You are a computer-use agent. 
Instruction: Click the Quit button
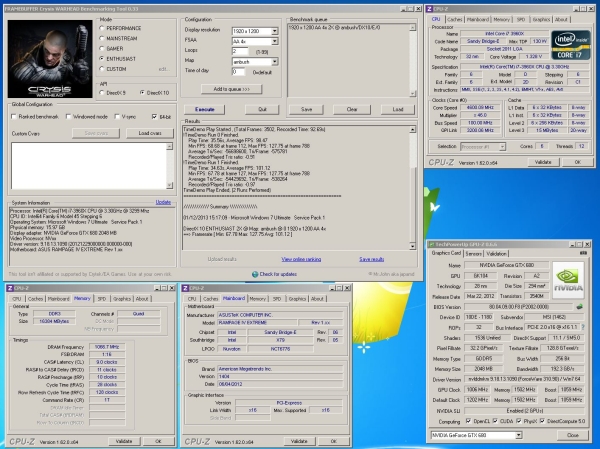262,109
